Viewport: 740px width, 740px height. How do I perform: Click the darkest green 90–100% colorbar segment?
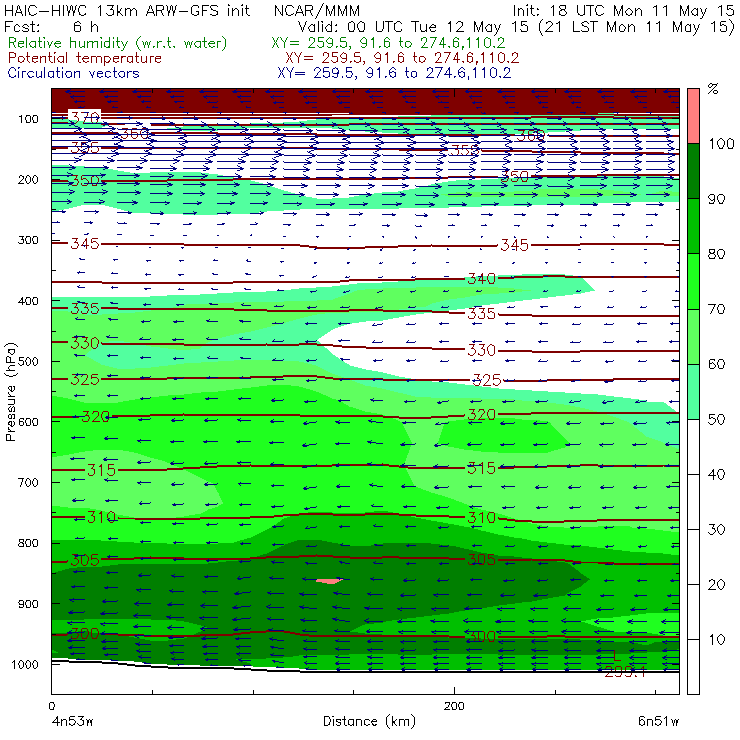(693, 171)
